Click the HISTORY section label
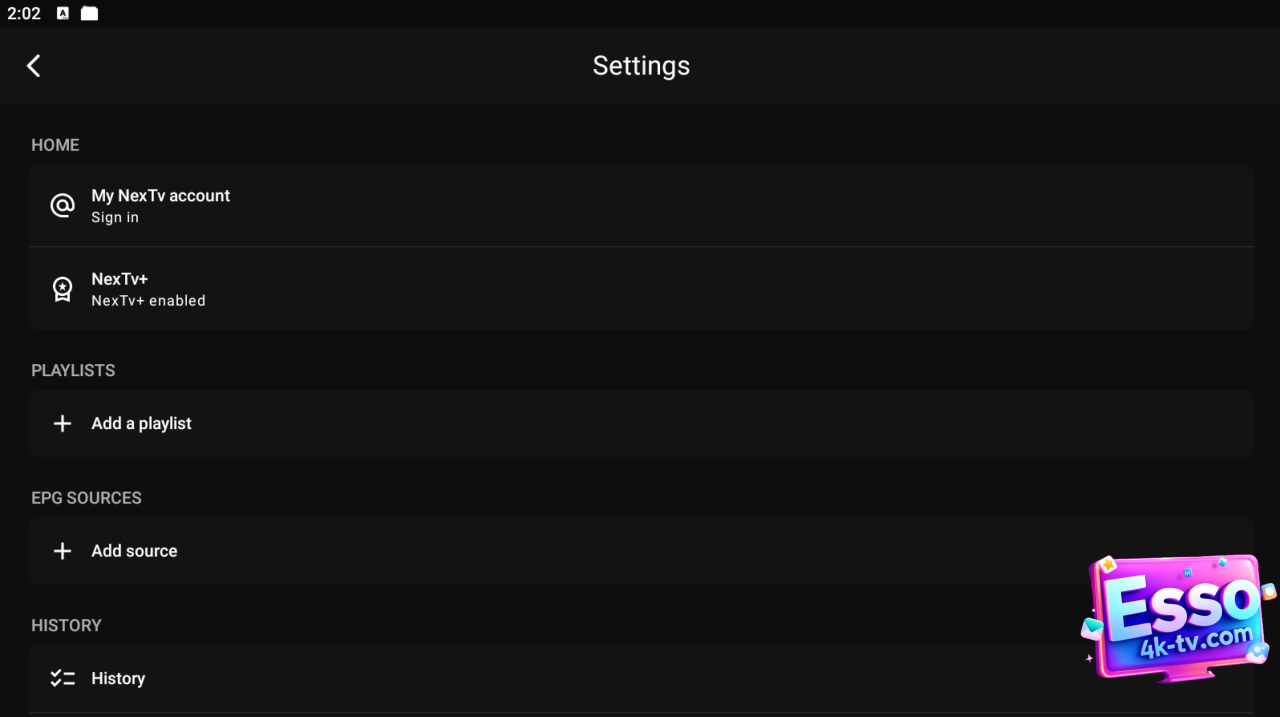This screenshot has width=1280, height=717. (x=66, y=625)
